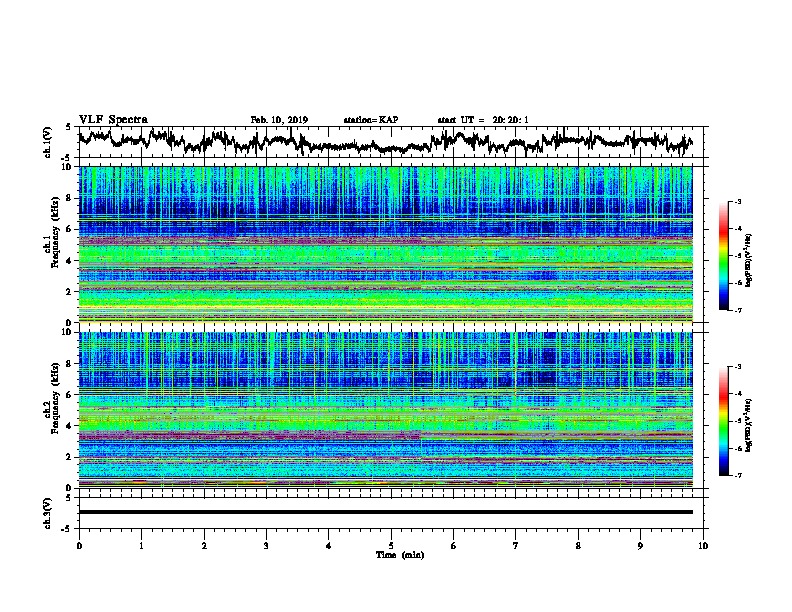Click the ch.1 voltage waveform trace

click(x=385, y=142)
